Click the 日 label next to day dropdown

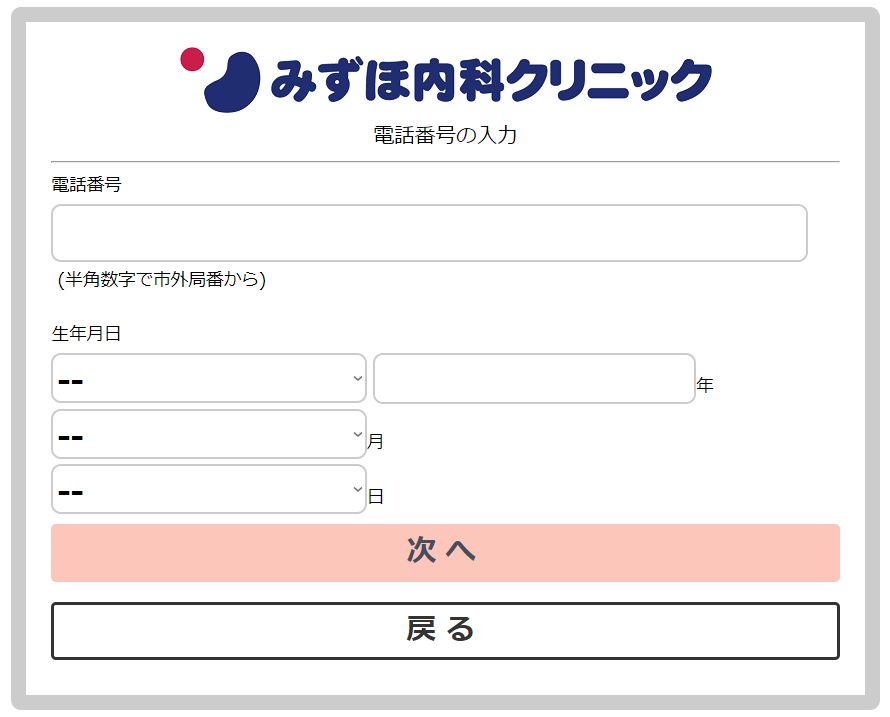pyautogui.click(x=375, y=497)
